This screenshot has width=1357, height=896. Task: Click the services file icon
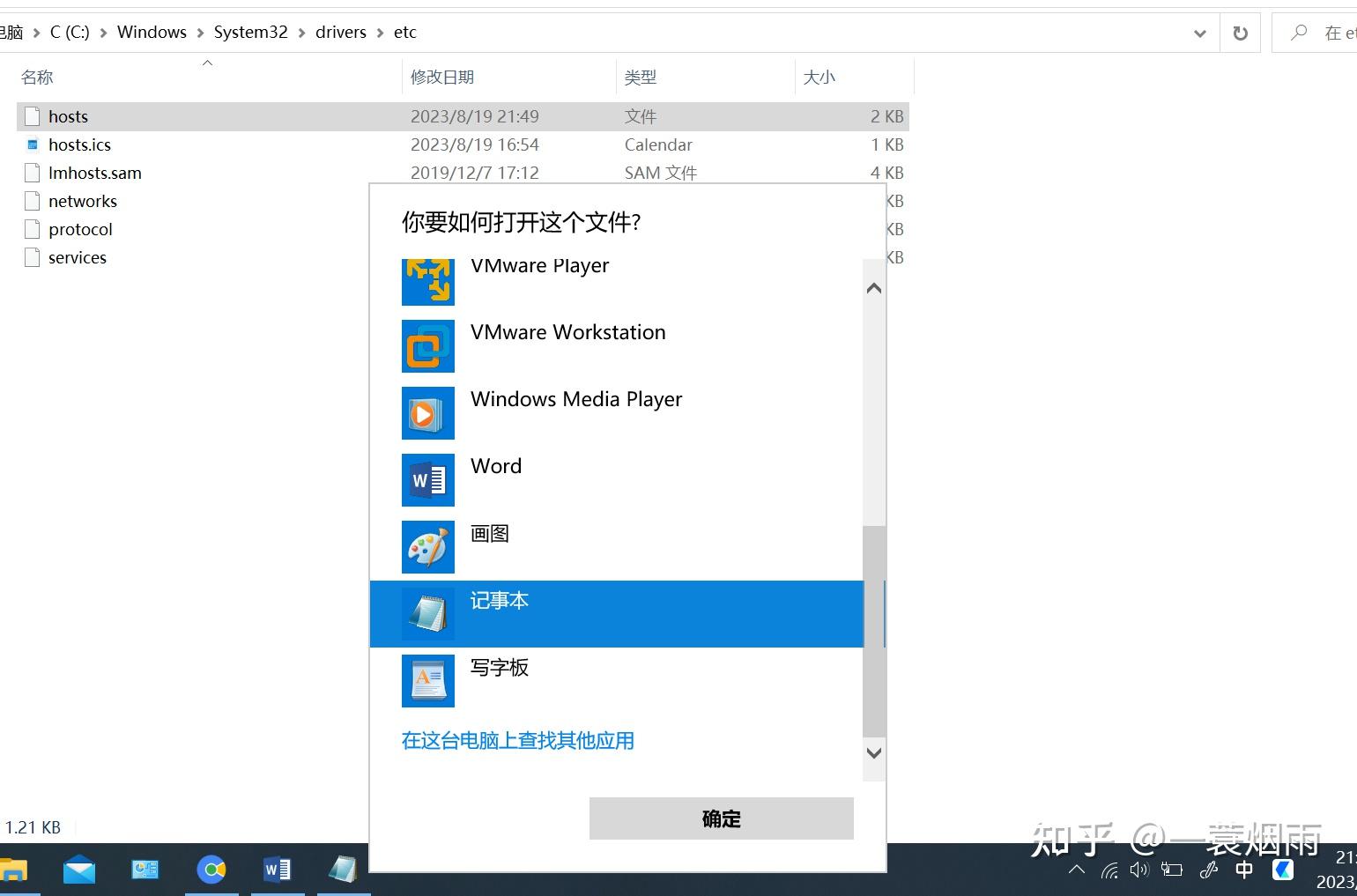click(33, 257)
